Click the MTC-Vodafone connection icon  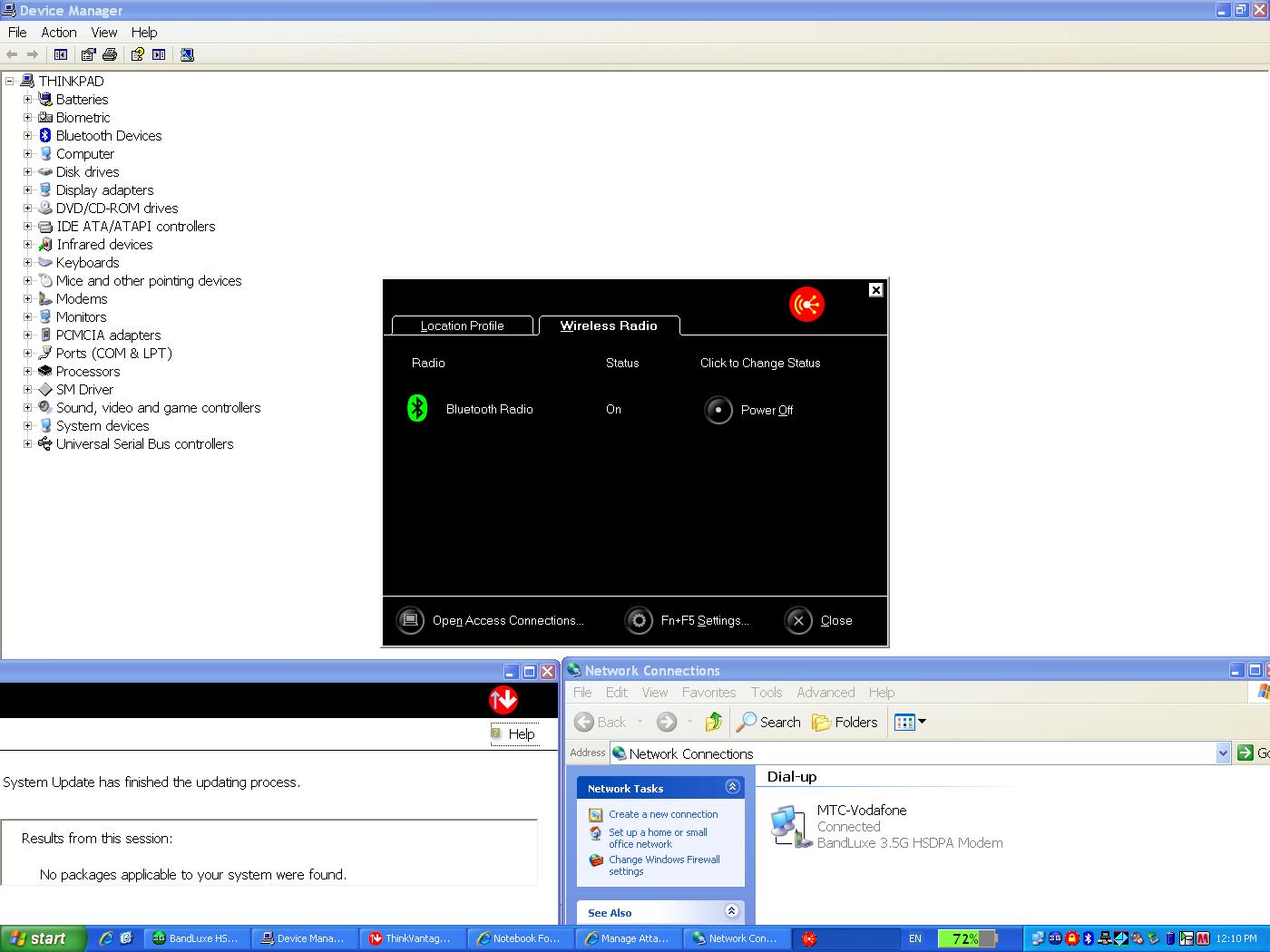[790, 826]
